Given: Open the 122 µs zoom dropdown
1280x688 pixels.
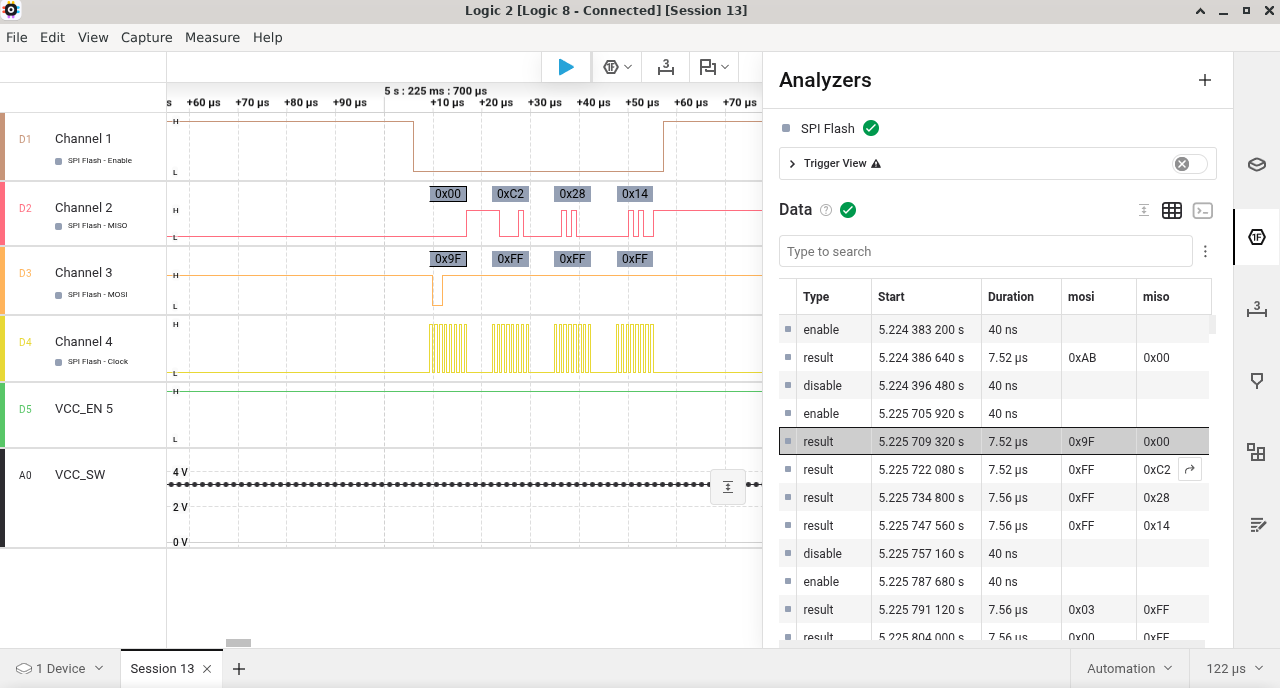Looking at the screenshot, I should pos(1235,668).
